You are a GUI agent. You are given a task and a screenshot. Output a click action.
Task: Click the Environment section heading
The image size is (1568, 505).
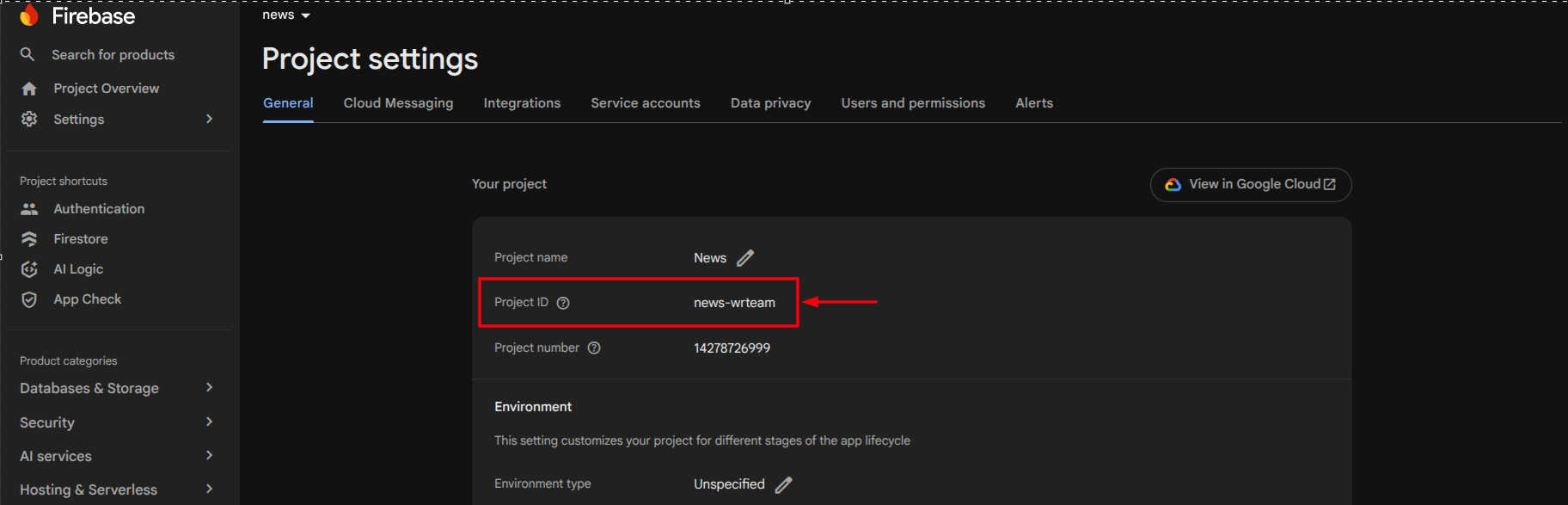tap(533, 407)
